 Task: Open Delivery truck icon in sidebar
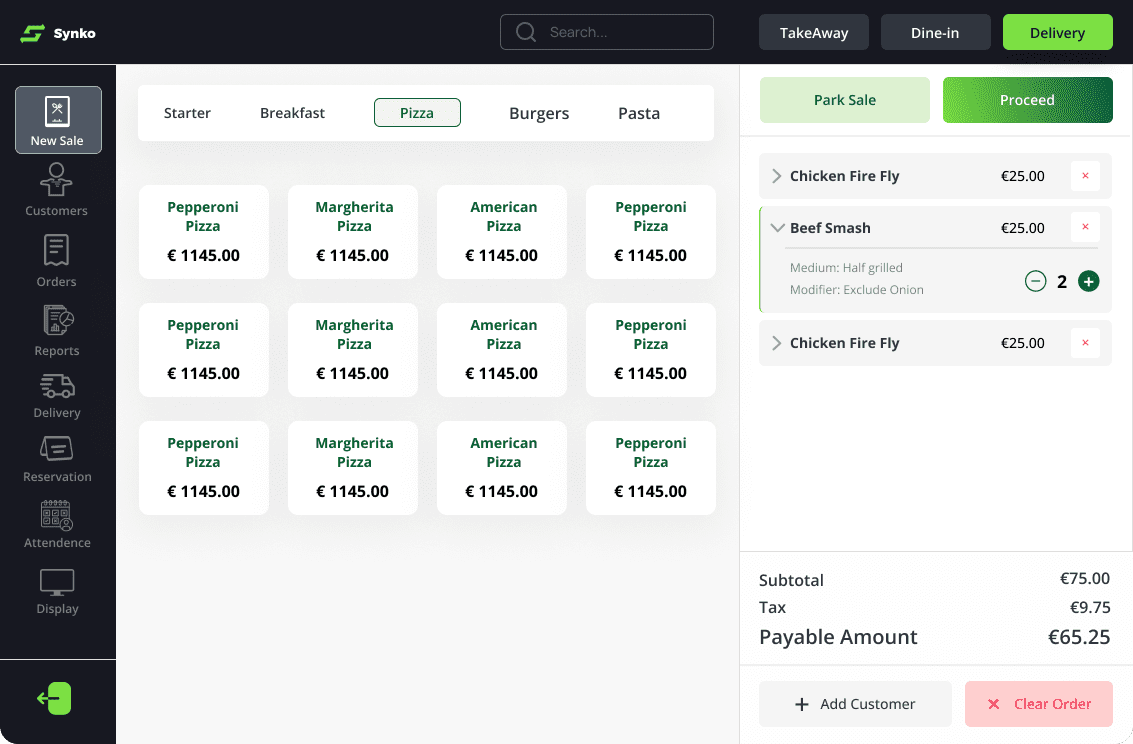pos(56,396)
